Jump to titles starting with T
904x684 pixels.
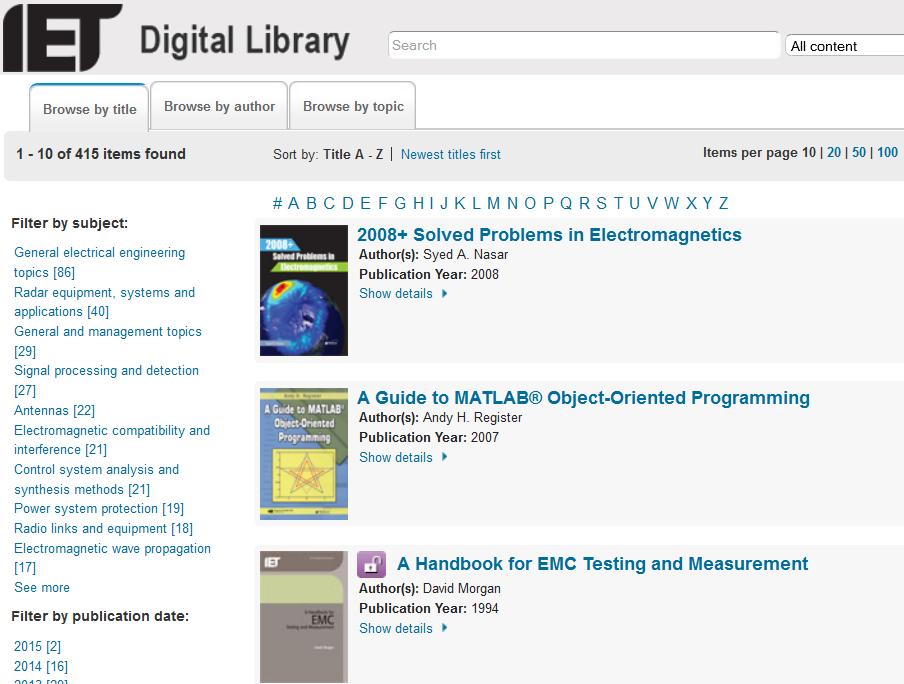click(x=619, y=203)
